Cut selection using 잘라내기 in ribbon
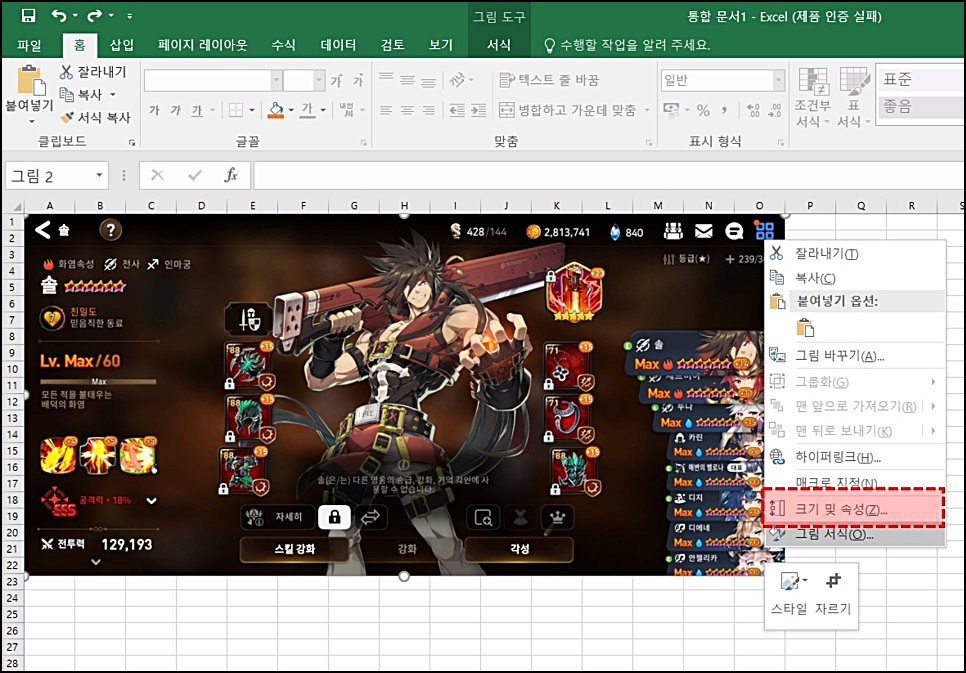The image size is (966, 673). [x=93, y=72]
